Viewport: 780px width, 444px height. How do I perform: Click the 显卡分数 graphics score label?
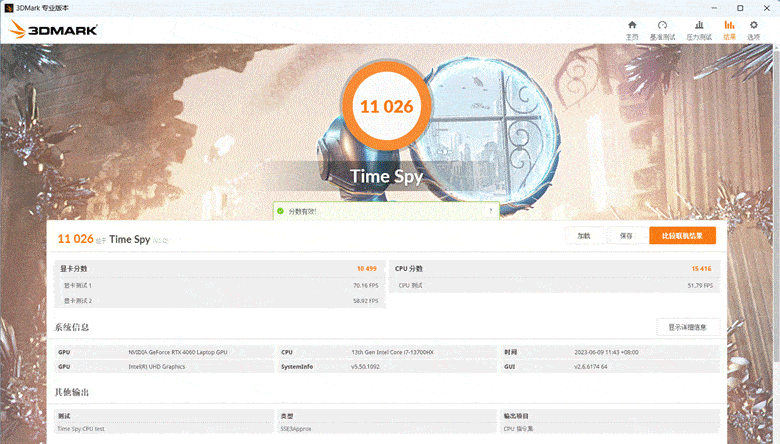tap(74, 268)
